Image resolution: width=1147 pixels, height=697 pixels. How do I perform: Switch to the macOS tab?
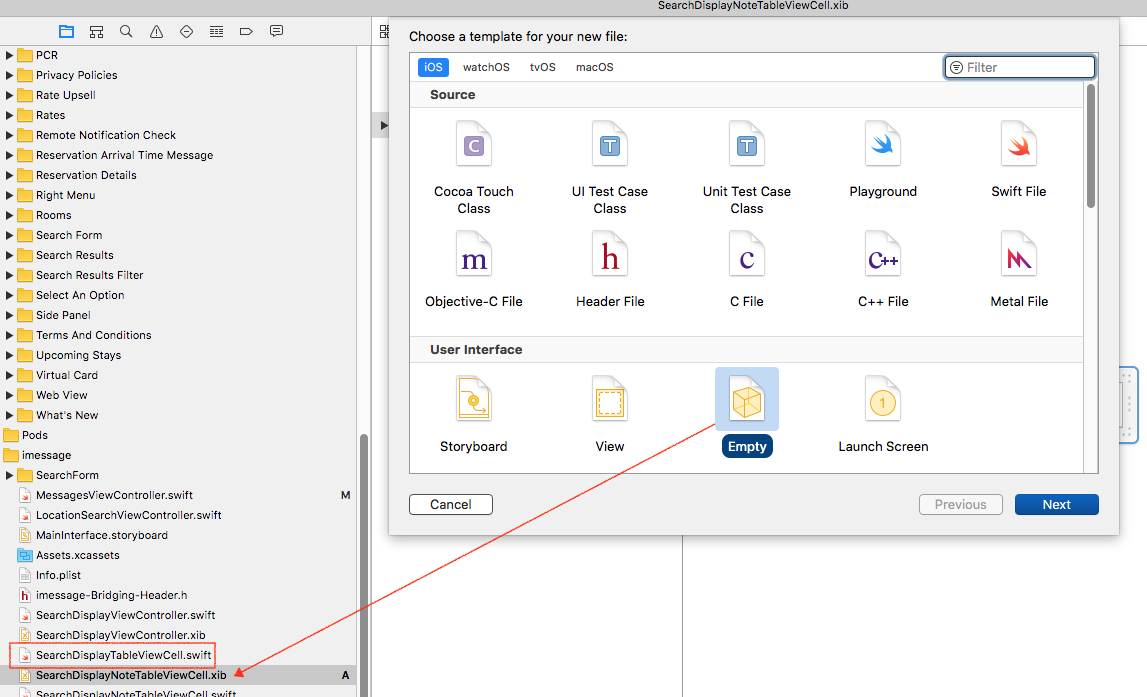click(595, 67)
